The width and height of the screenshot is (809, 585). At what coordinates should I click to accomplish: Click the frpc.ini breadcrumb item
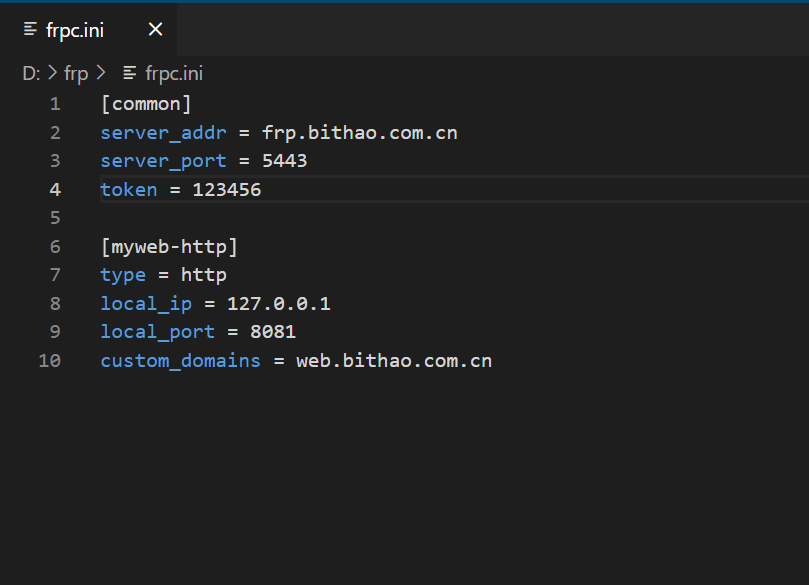coord(174,73)
